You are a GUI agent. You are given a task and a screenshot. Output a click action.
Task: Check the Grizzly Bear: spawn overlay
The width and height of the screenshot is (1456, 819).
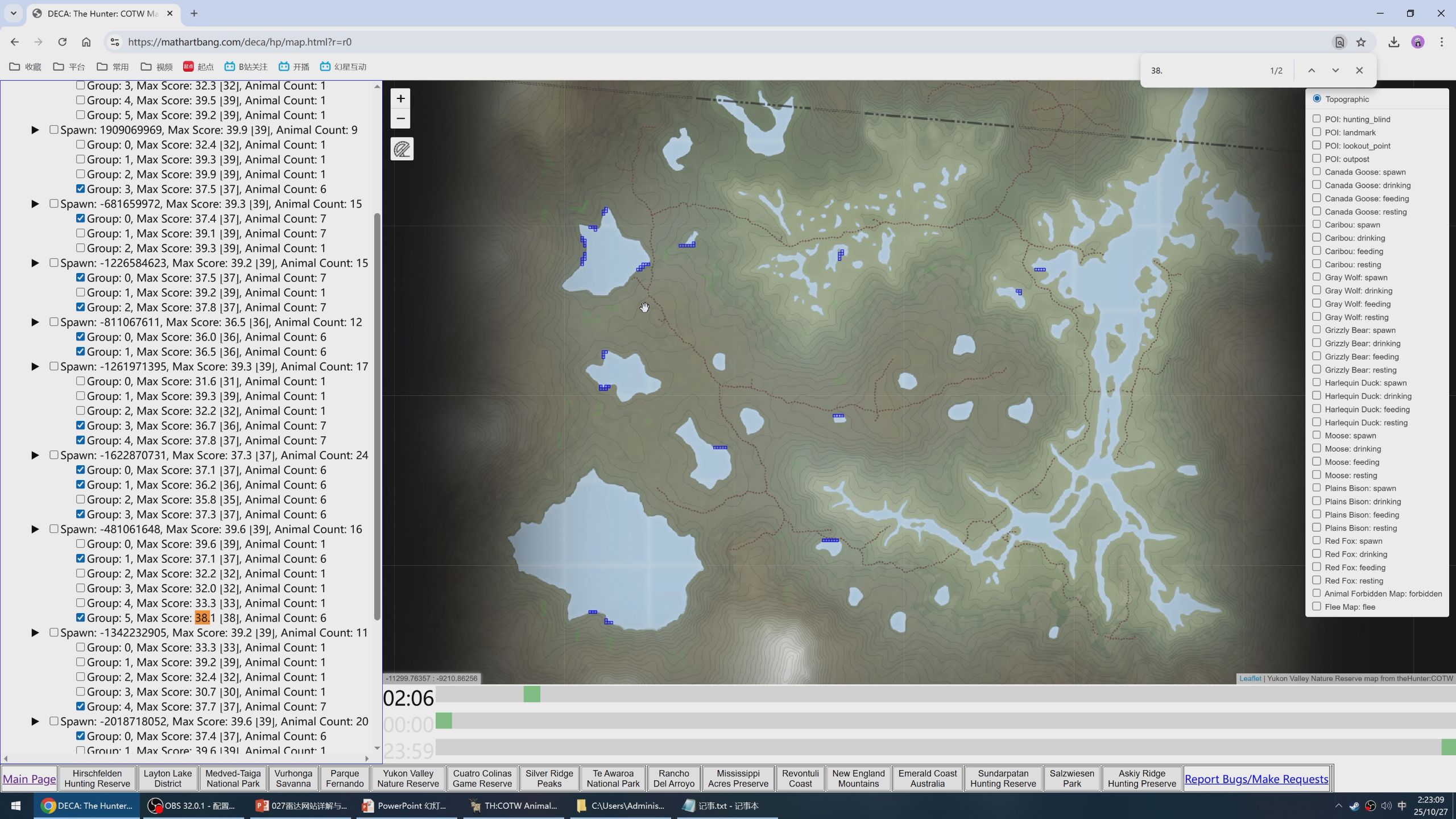1316,330
